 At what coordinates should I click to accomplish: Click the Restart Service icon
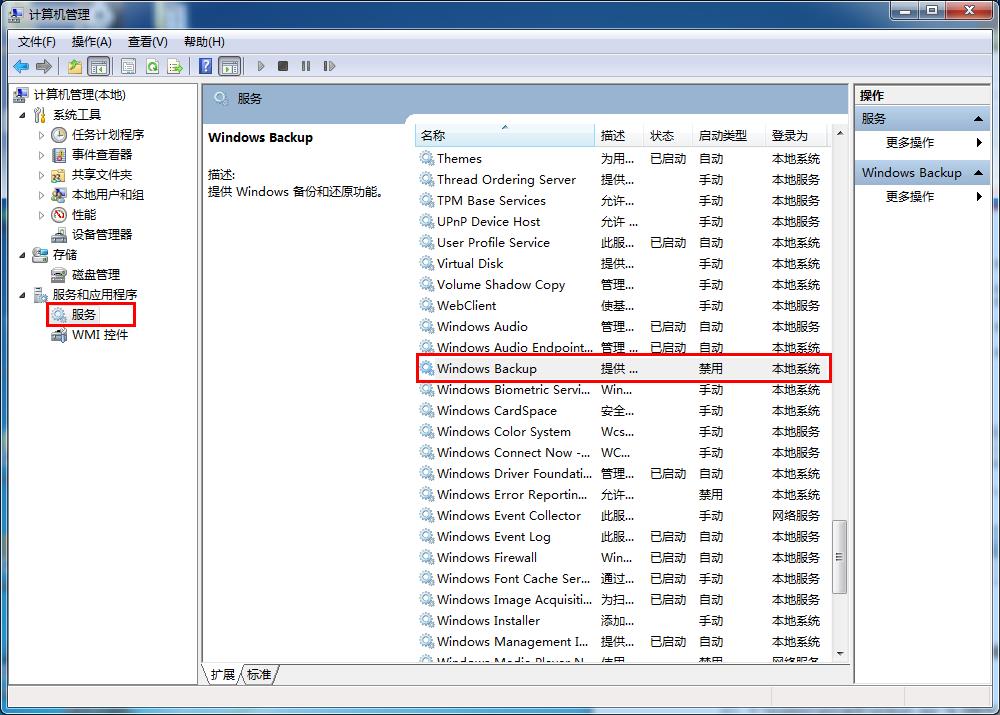(329, 66)
